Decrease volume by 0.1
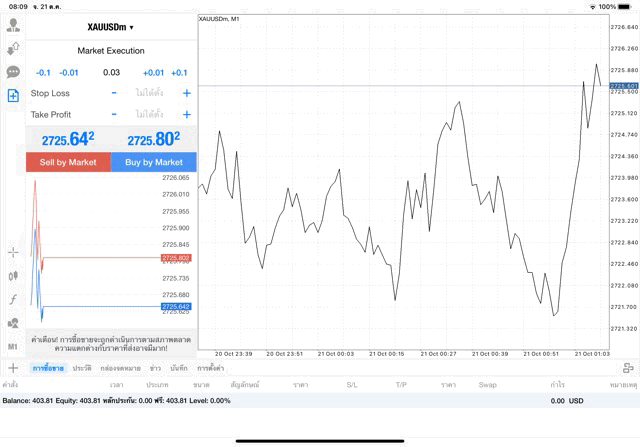The width and height of the screenshot is (640, 447). (43, 72)
